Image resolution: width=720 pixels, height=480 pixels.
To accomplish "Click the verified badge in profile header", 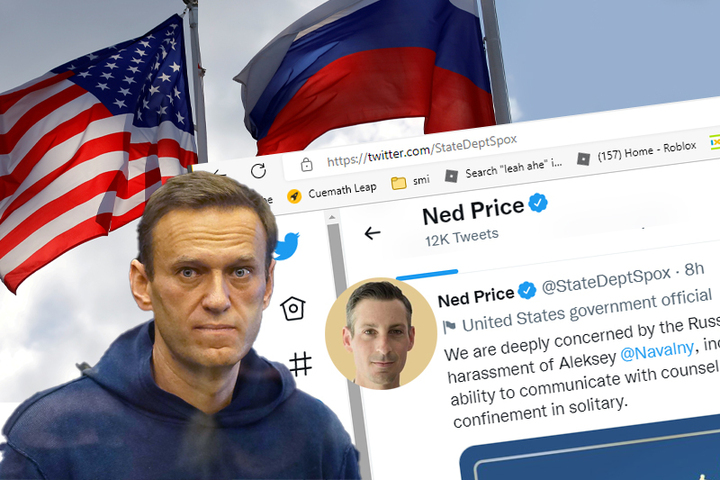I will [x=538, y=203].
